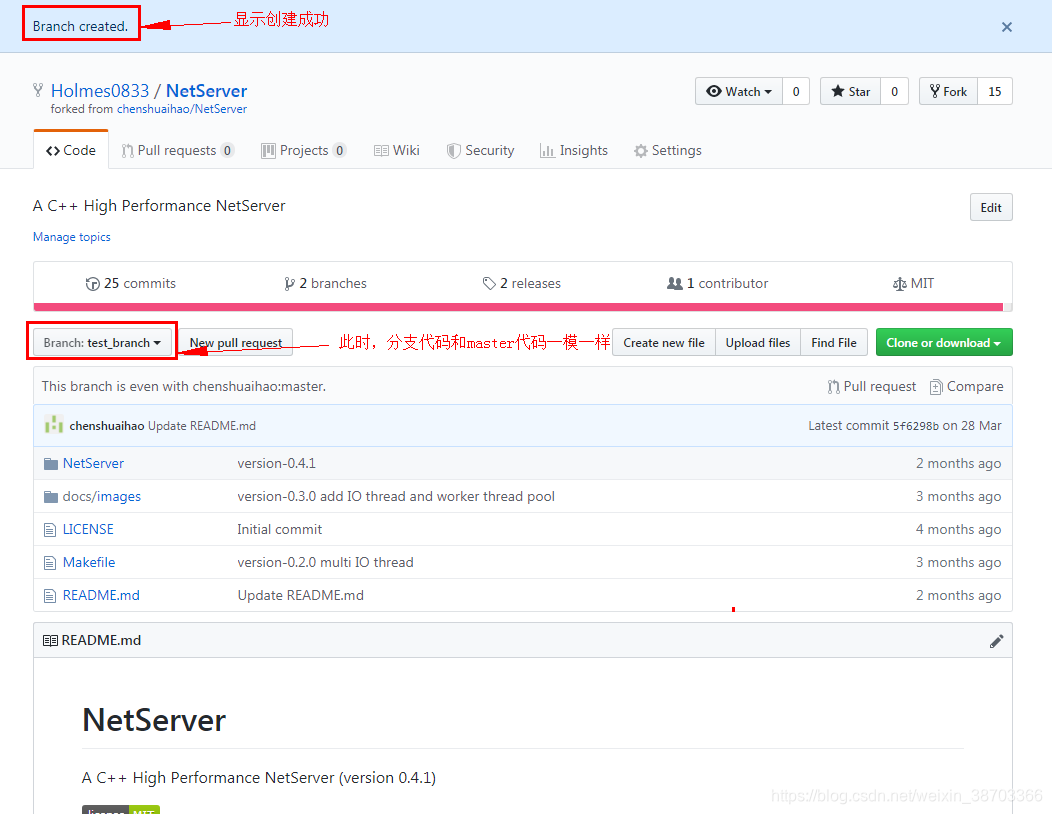Open the Makefile file

pos(89,562)
